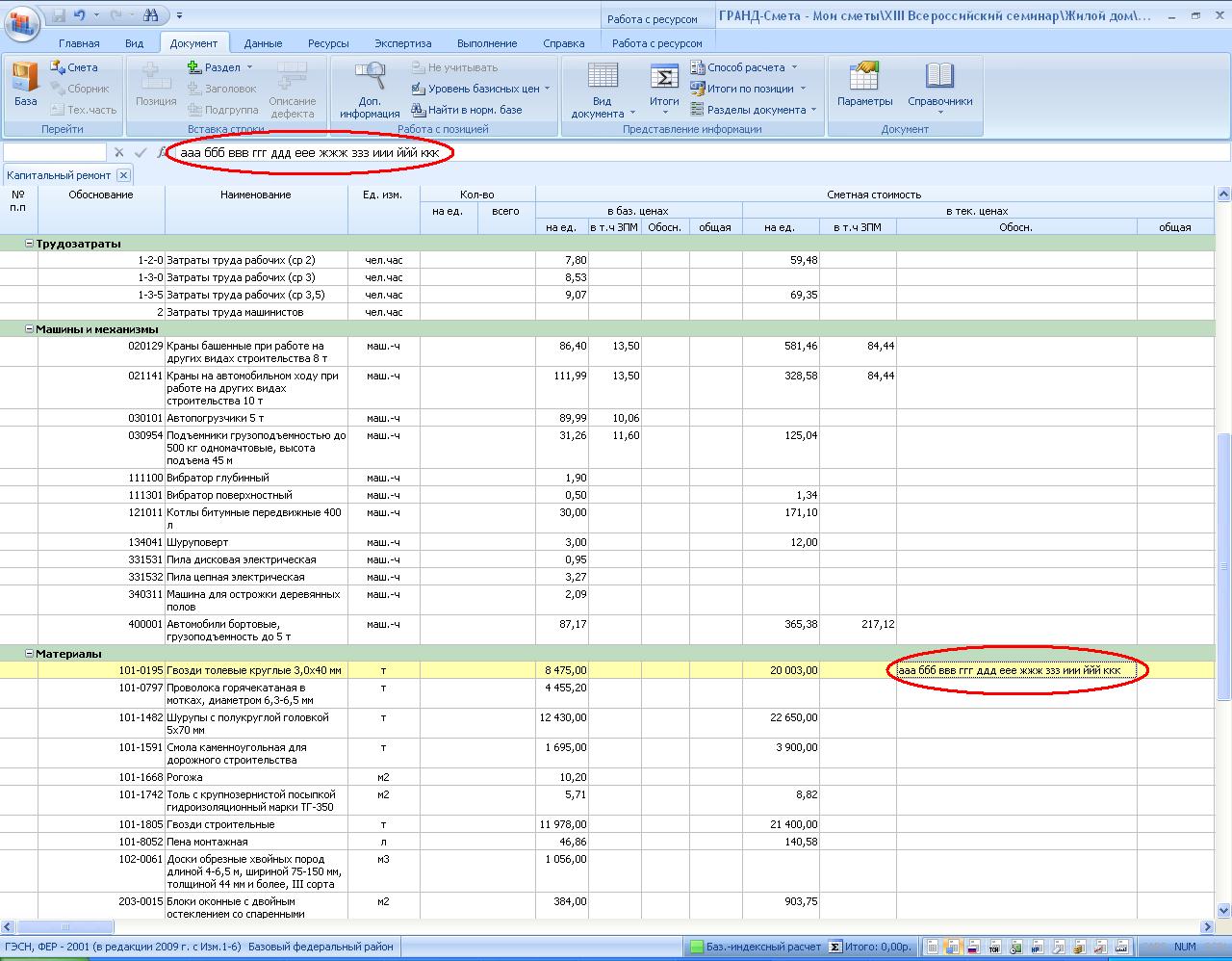This screenshot has height=961, width=1232.
Task: Collapse the Трудозатраты section
Action: tap(29, 244)
